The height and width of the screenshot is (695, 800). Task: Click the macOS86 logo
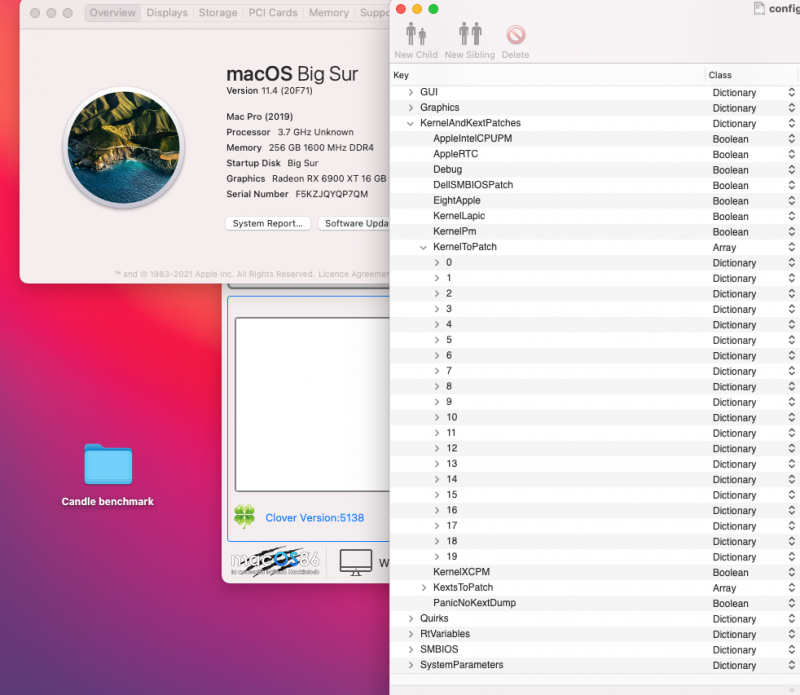tap(275, 562)
